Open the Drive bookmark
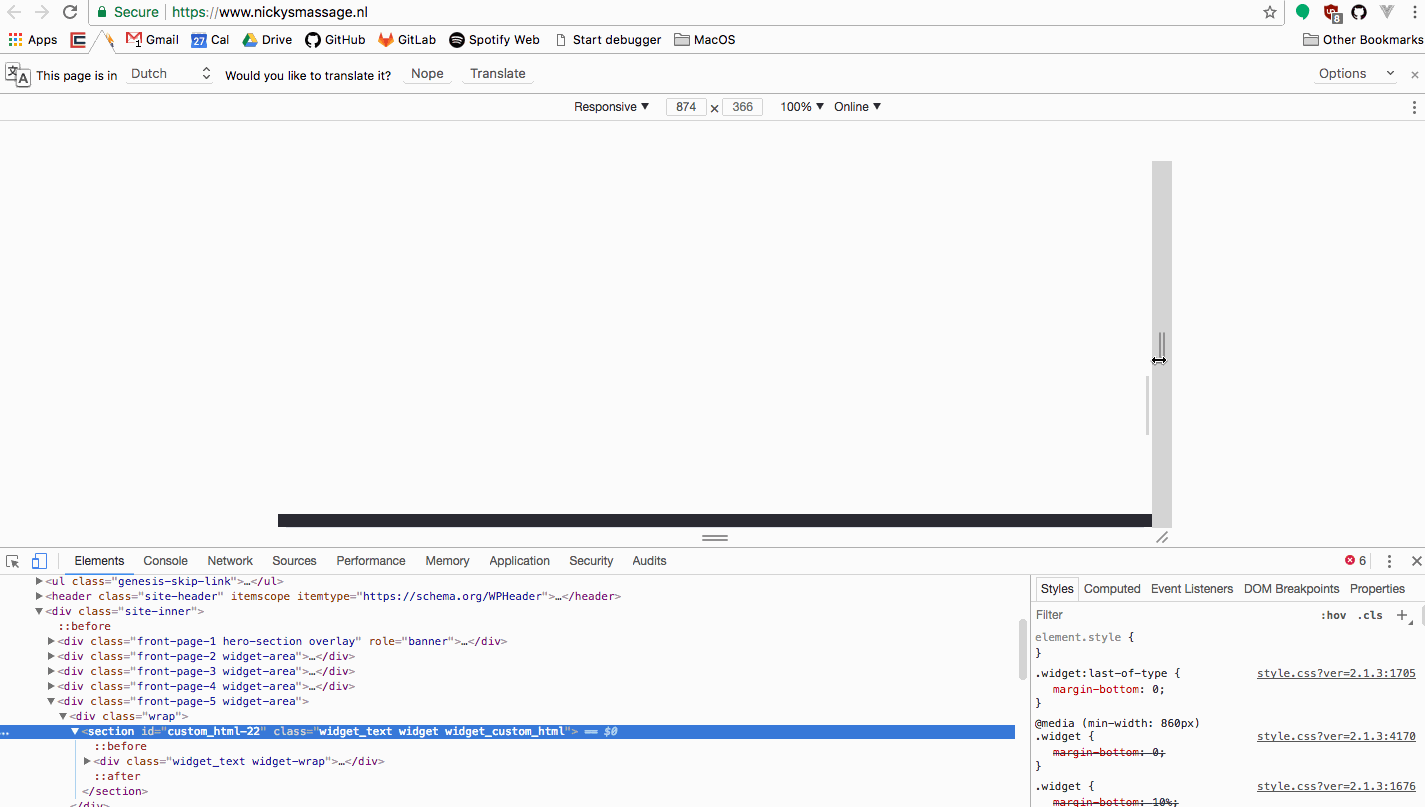 pos(267,40)
